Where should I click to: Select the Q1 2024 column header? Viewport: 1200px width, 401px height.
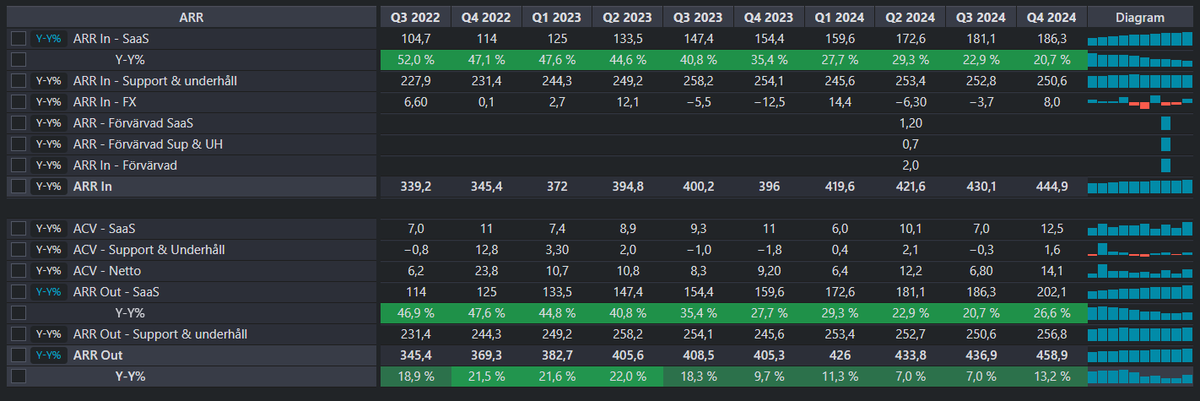pyautogui.click(x=839, y=17)
